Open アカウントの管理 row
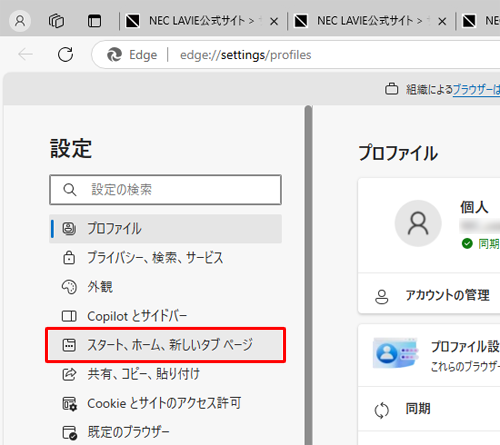Viewport: 500px width, 445px height. (x=429, y=296)
